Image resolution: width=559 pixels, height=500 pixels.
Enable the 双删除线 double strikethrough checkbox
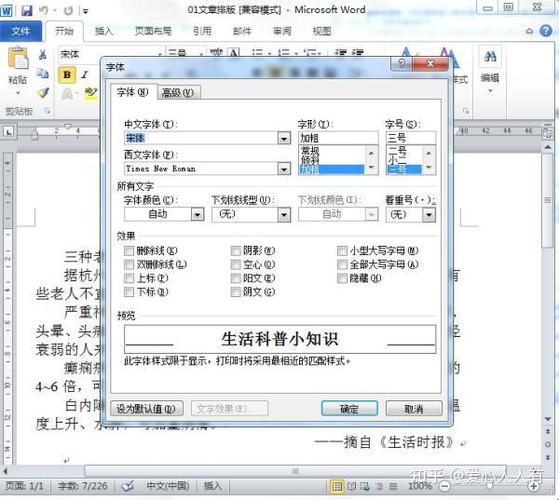[129, 264]
